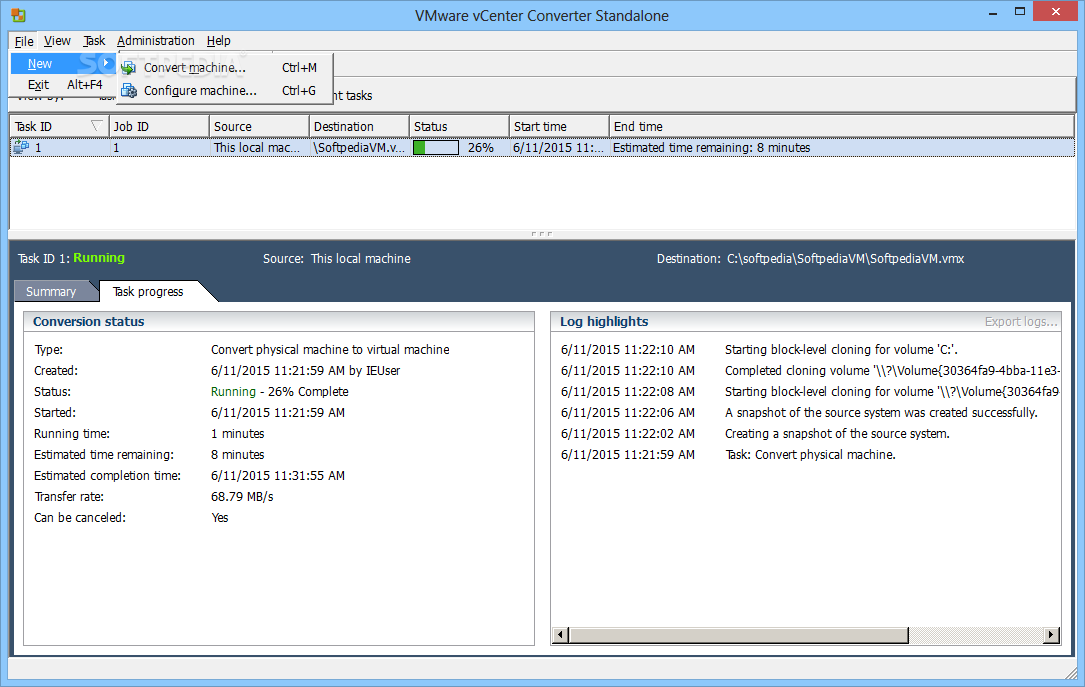Click log entry 'Creating a snapshot of the source system.'
This screenshot has width=1085, height=687.
(837, 434)
